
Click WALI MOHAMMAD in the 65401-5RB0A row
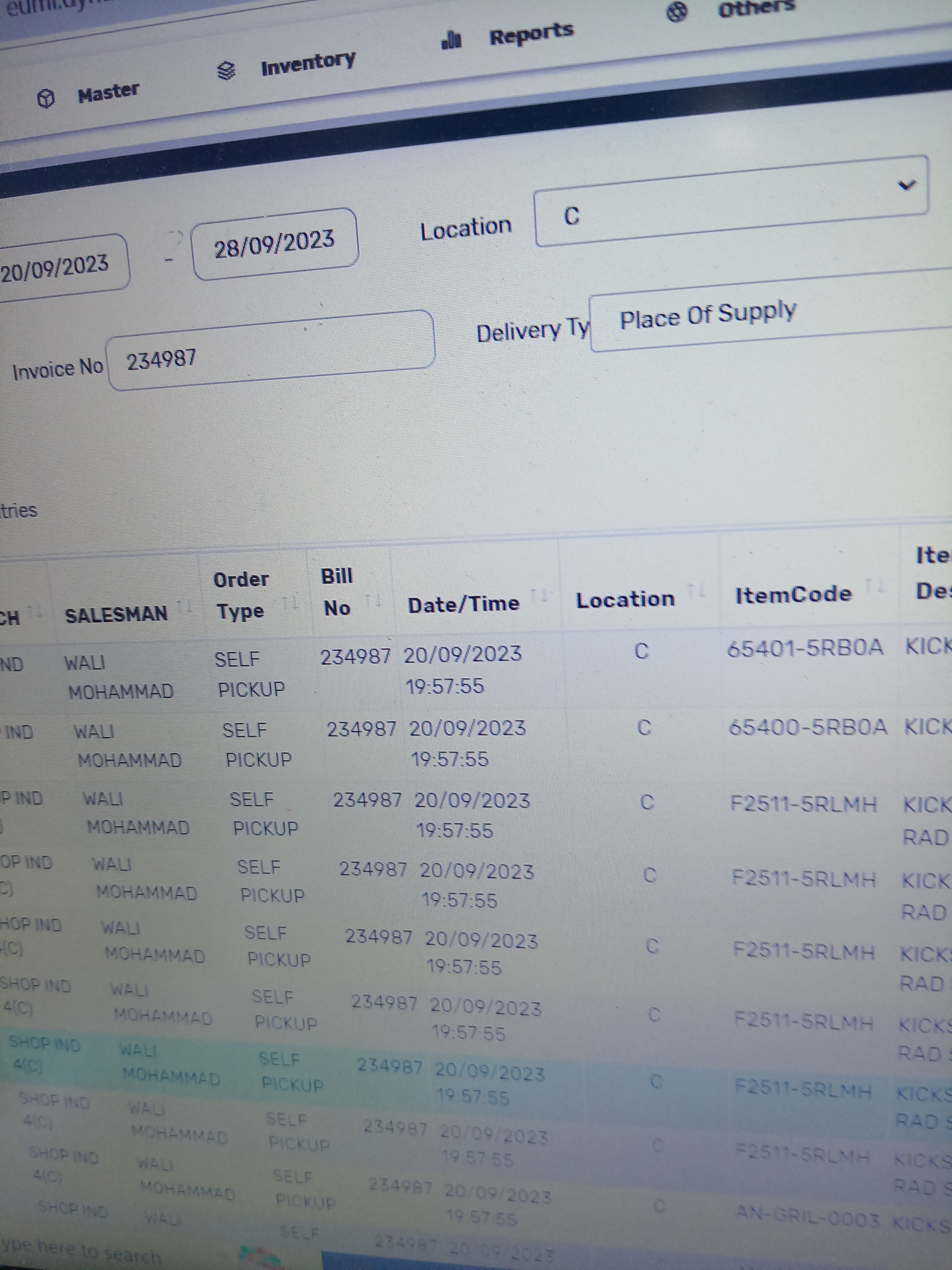coord(118,677)
